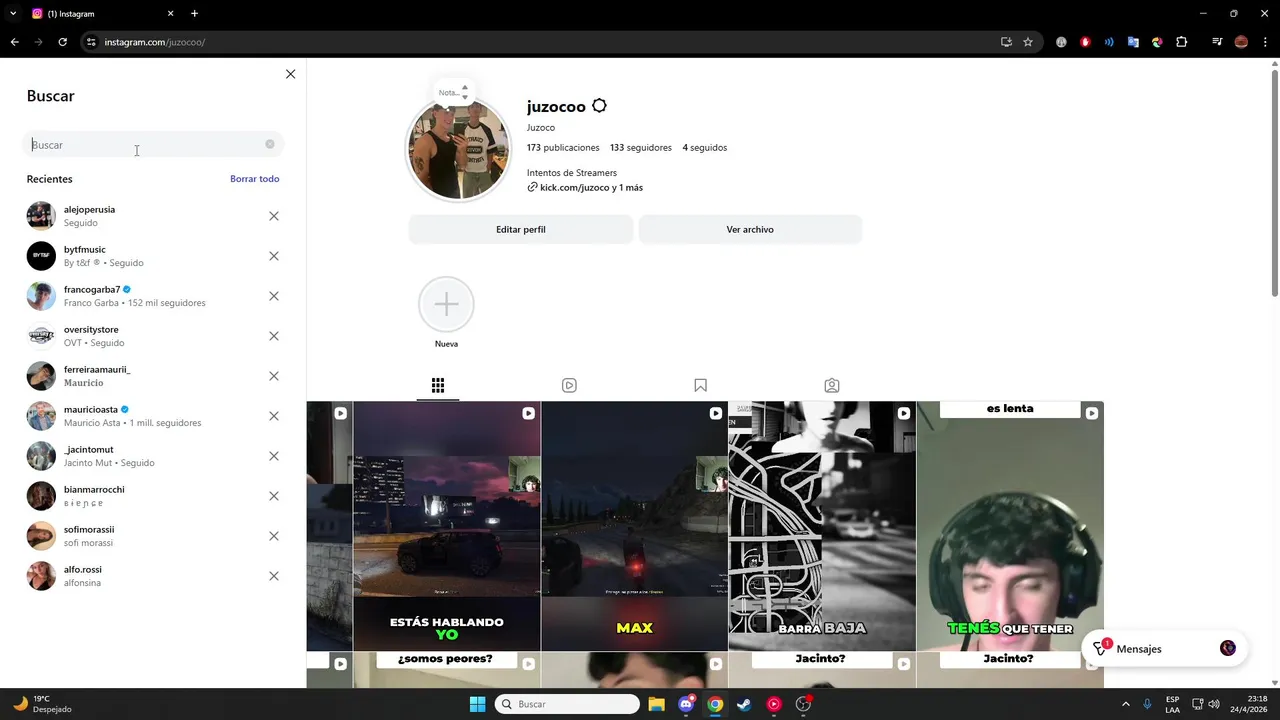Click the taskbar Buscar search box
Viewport: 1280px width, 720px height.
point(567,704)
